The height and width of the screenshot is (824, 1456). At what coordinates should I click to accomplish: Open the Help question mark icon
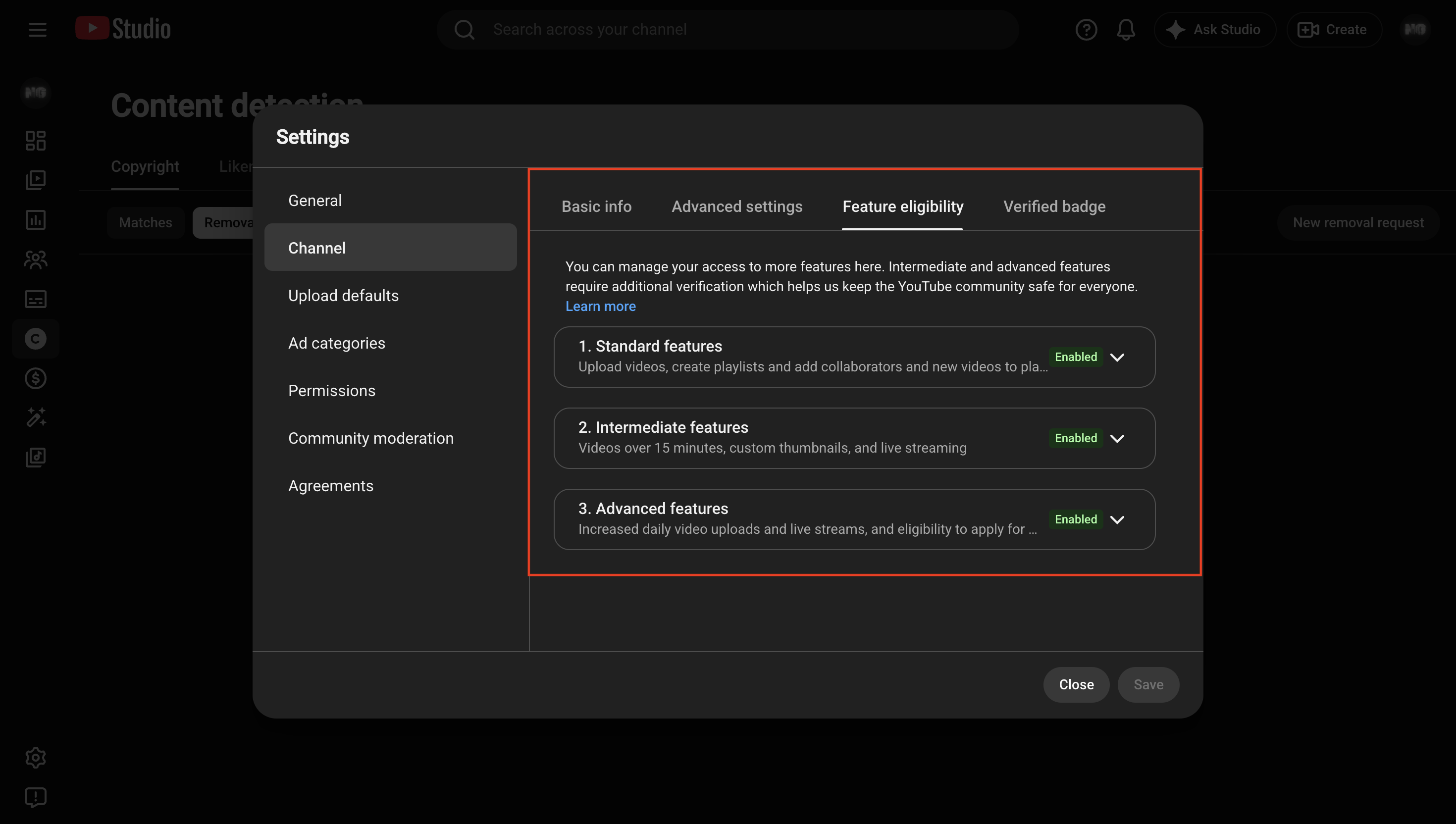pyautogui.click(x=1086, y=29)
